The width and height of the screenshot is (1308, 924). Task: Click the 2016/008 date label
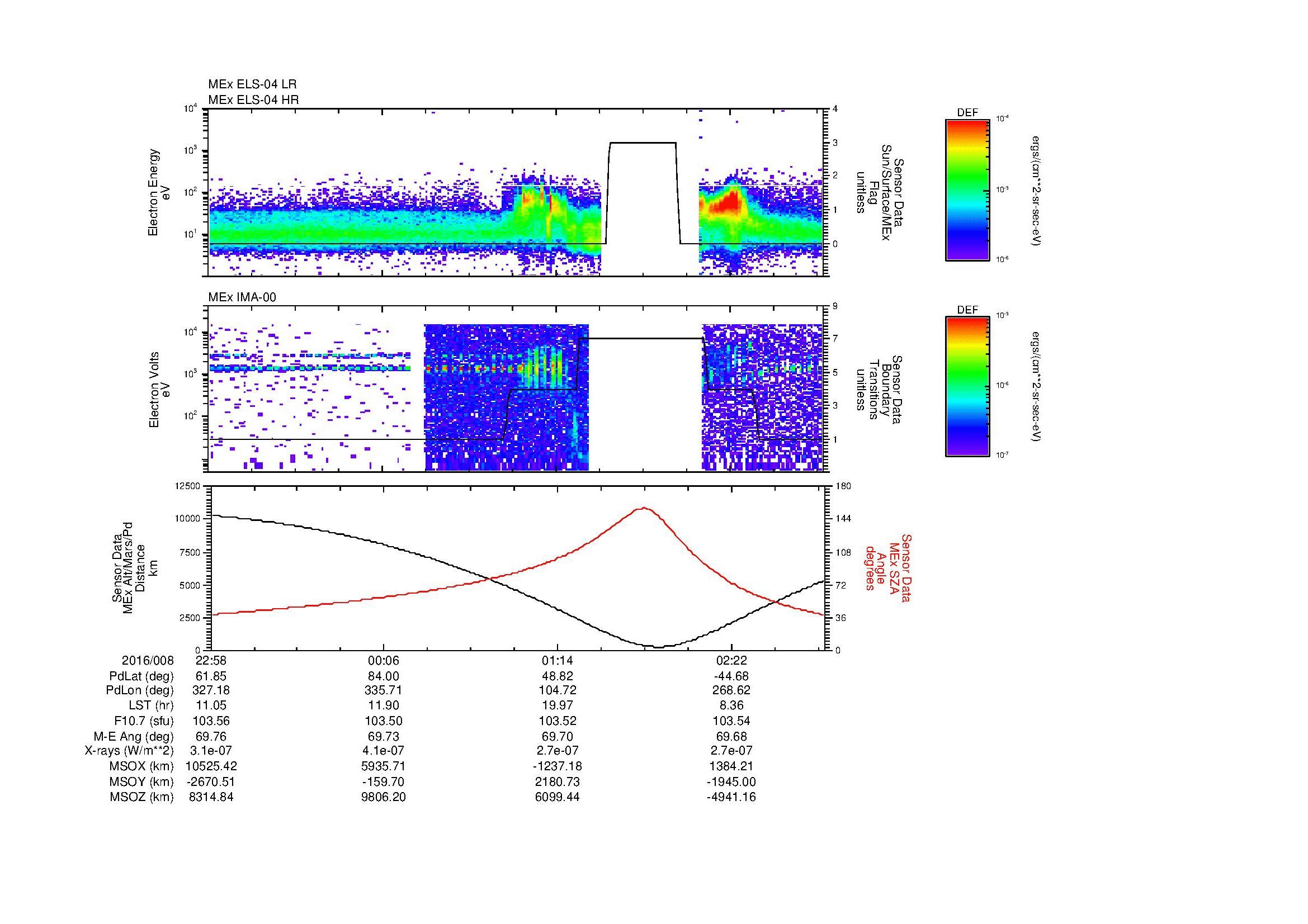click(148, 660)
